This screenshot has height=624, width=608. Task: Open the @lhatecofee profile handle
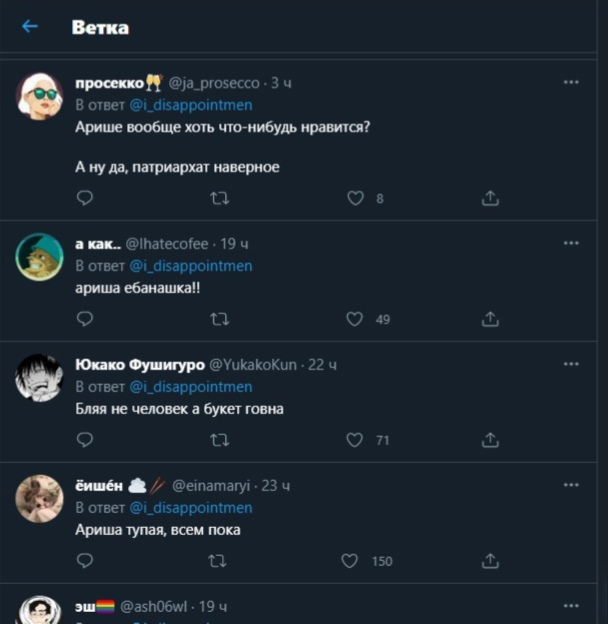[x=167, y=243]
